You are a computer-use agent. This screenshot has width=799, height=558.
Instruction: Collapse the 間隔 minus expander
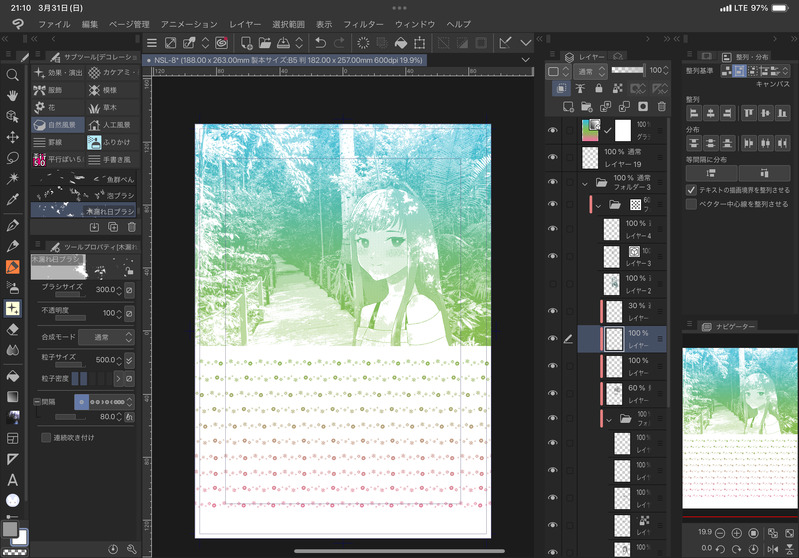[x=37, y=402]
